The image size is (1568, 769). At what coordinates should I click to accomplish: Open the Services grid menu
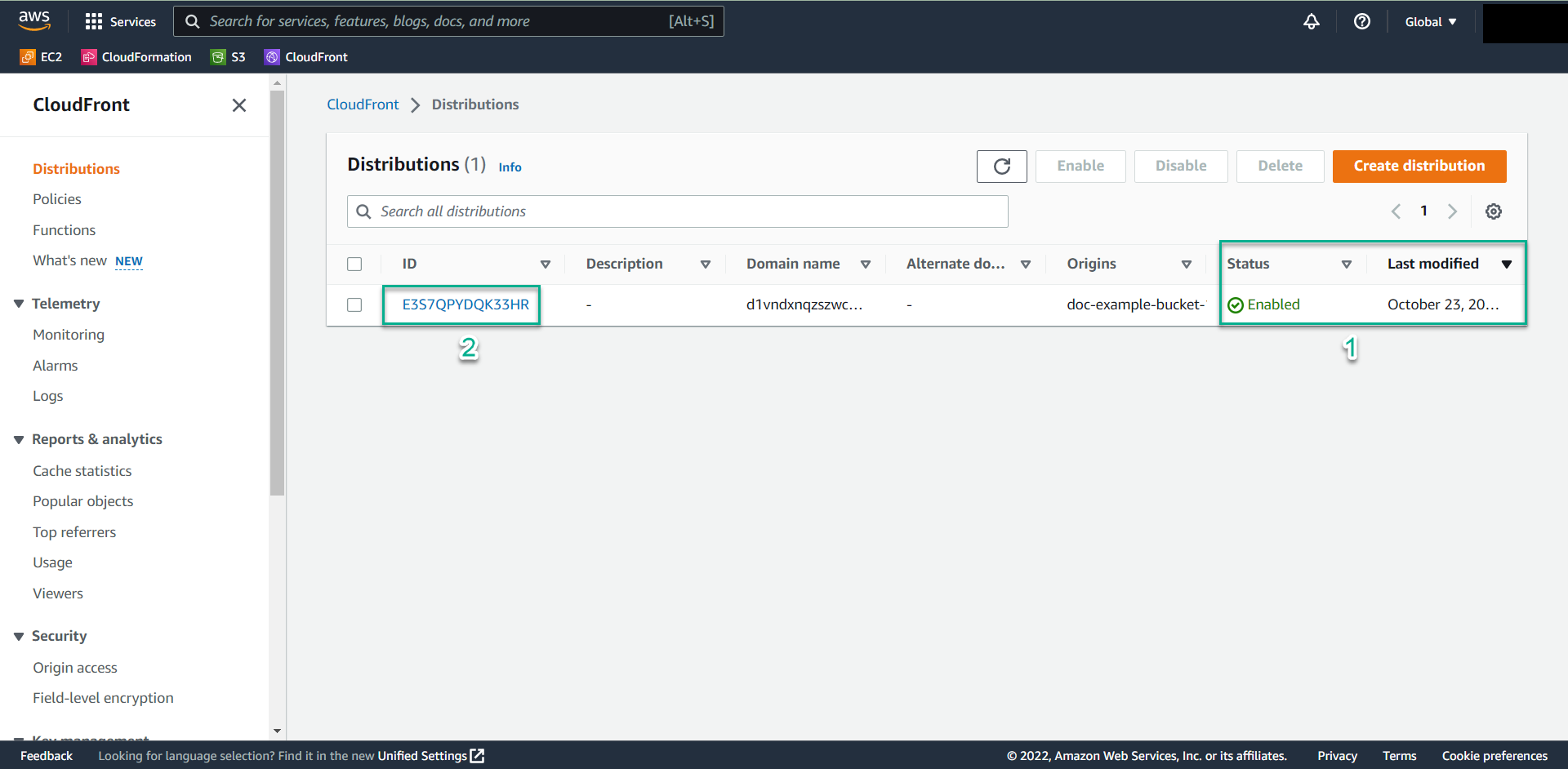[94, 21]
